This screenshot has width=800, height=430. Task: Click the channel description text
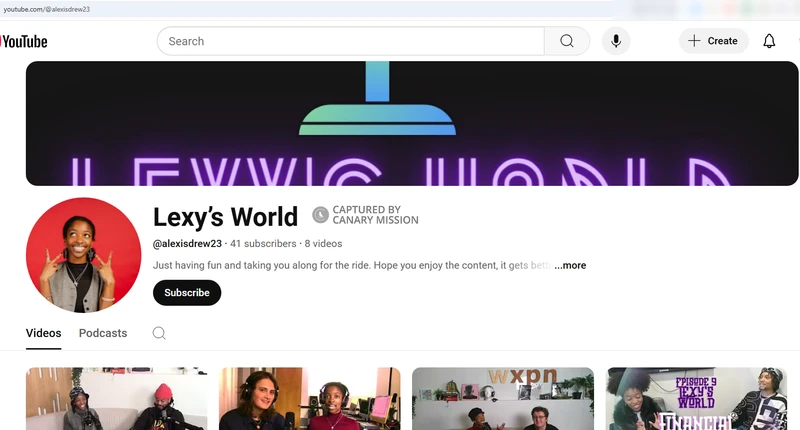coord(352,265)
